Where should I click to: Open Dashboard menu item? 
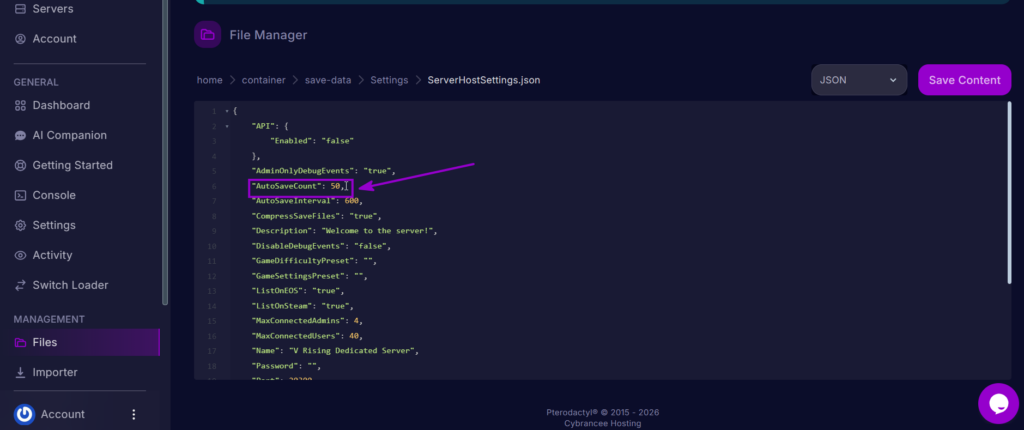tap(61, 106)
